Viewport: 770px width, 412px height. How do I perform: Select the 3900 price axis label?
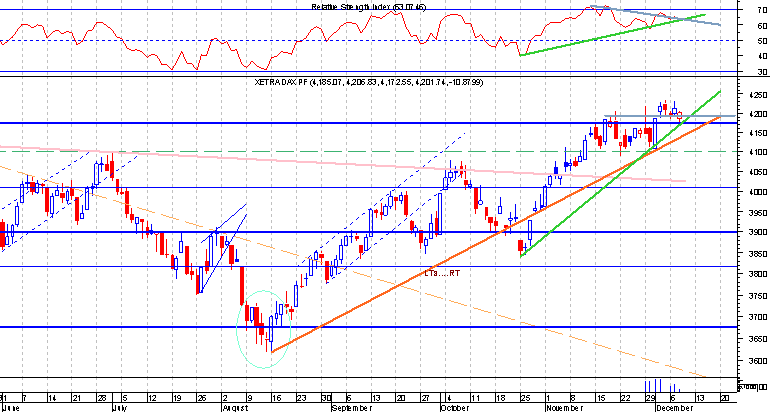point(759,233)
